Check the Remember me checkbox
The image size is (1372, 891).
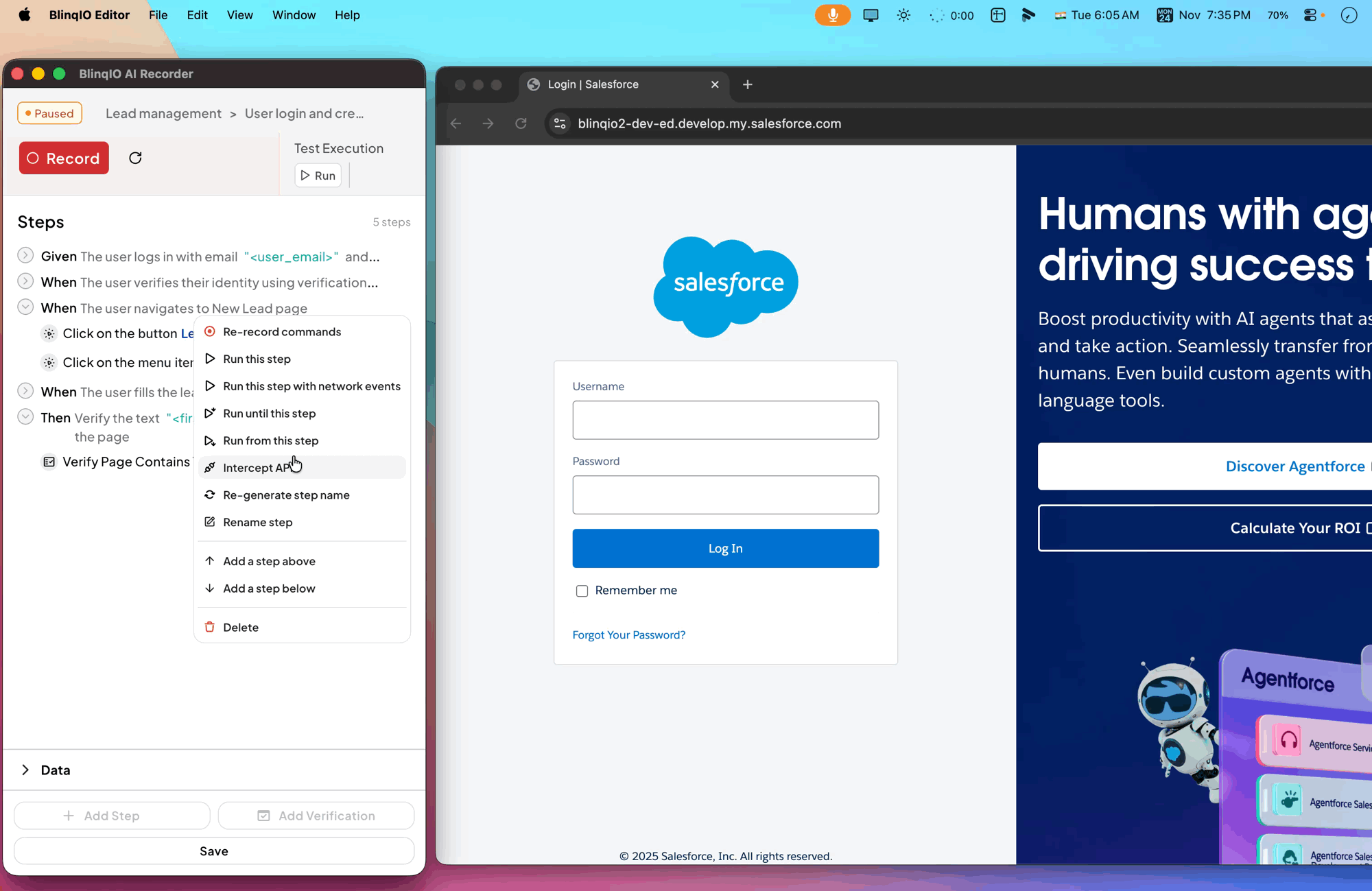click(582, 591)
